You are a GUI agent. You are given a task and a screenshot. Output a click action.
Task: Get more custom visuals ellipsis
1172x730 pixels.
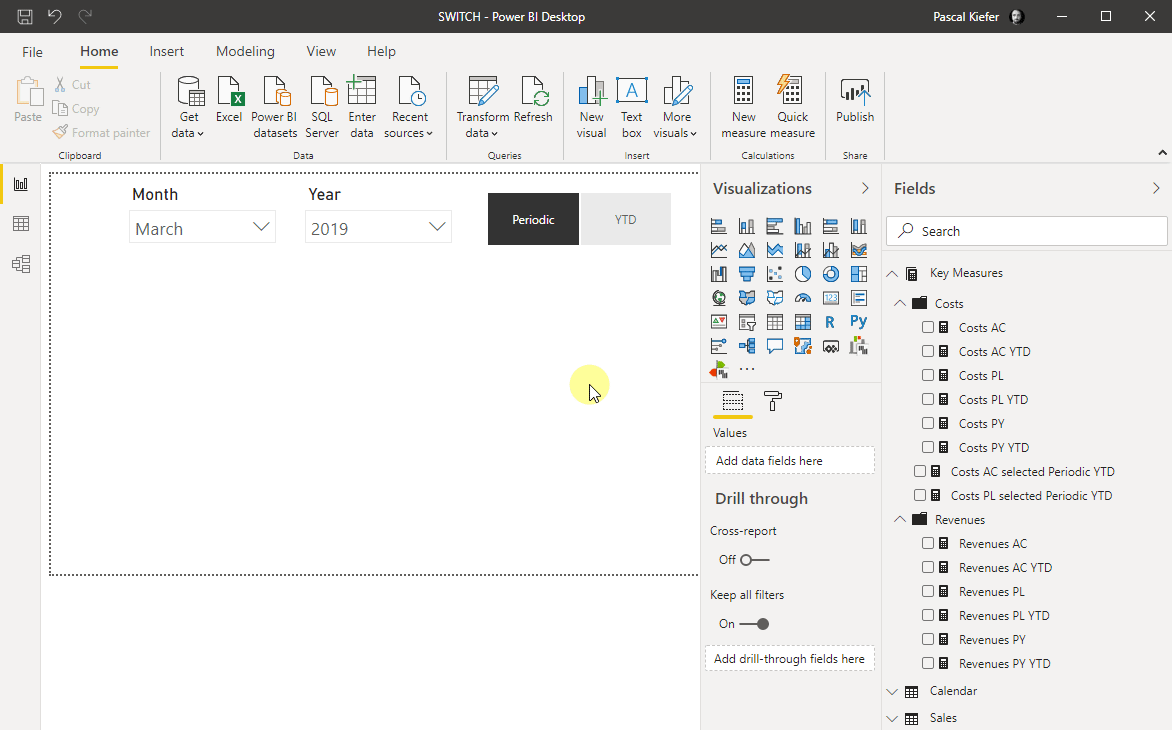pyautogui.click(x=747, y=369)
